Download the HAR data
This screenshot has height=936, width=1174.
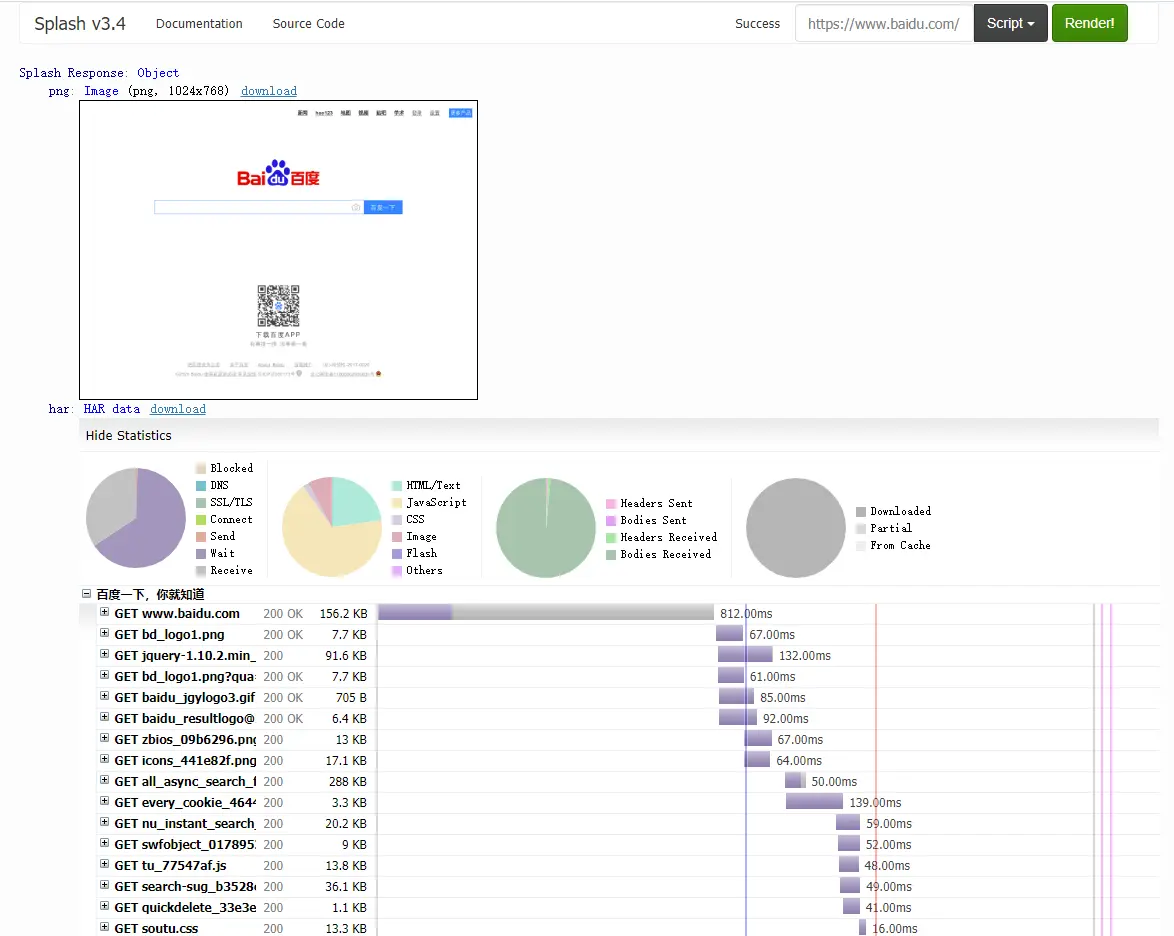click(x=177, y=409)
